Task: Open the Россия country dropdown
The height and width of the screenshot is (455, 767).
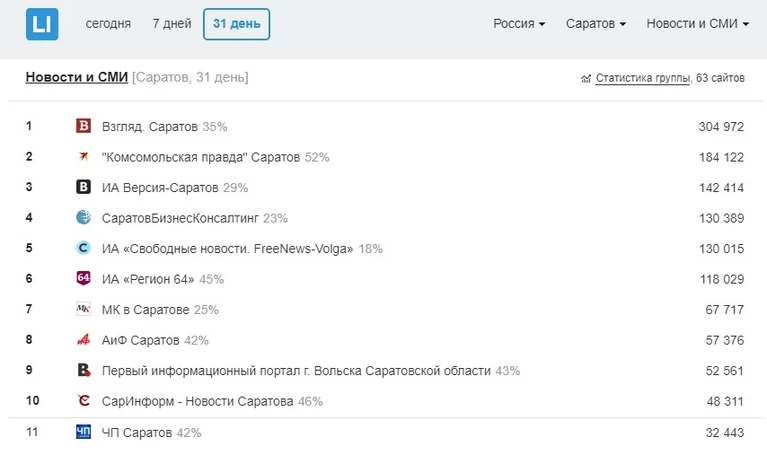Action: pyautogui.click(x=519, y=23)
